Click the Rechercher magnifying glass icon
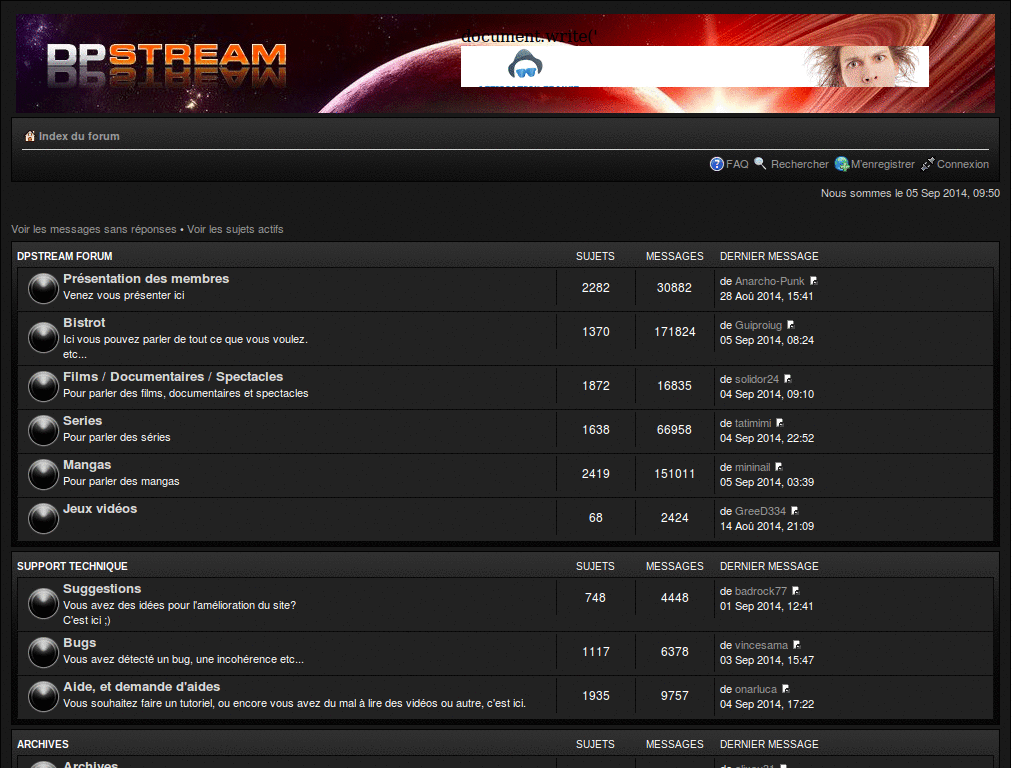This screenshot has height=768, width=1024. click(760, 164)
